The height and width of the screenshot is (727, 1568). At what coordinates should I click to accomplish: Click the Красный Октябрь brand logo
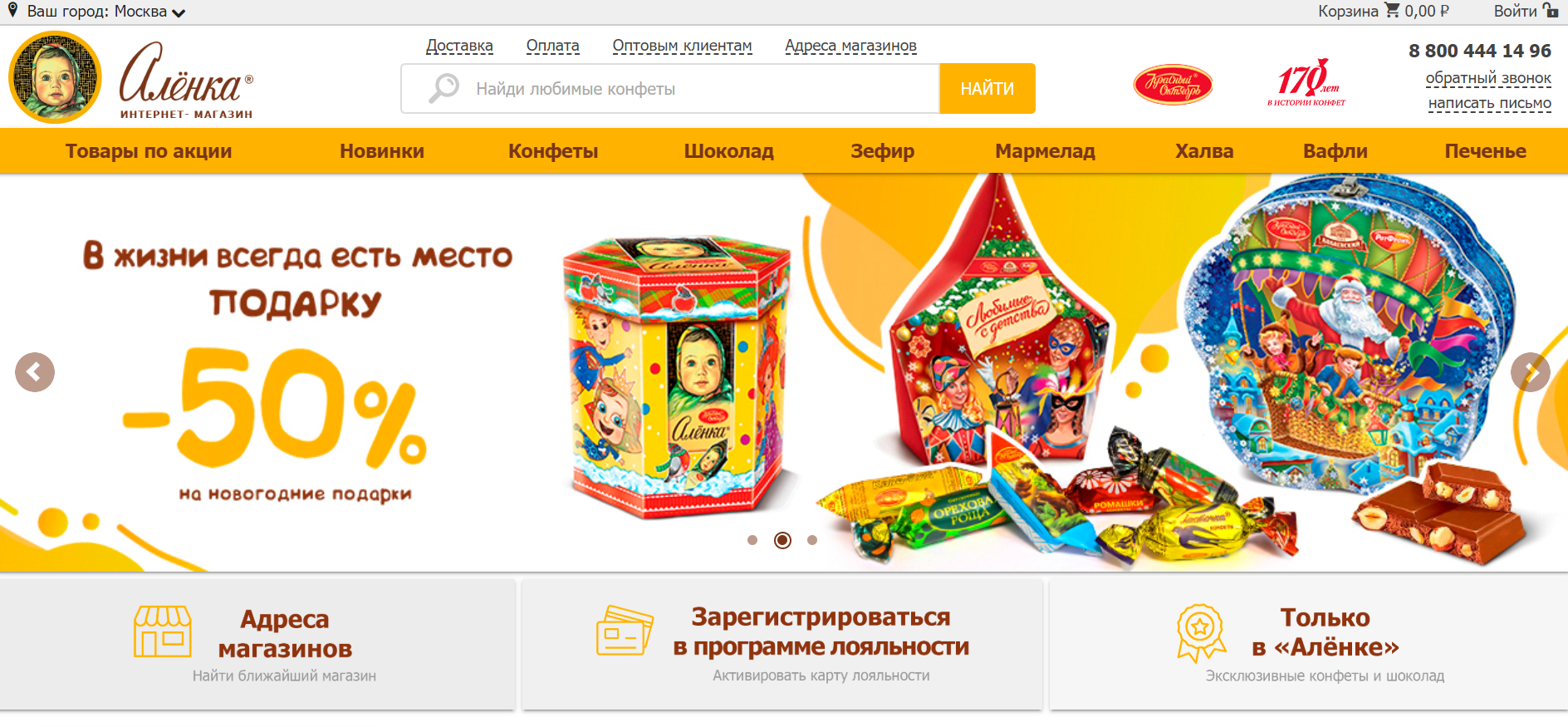click(x=1173, y=85)
